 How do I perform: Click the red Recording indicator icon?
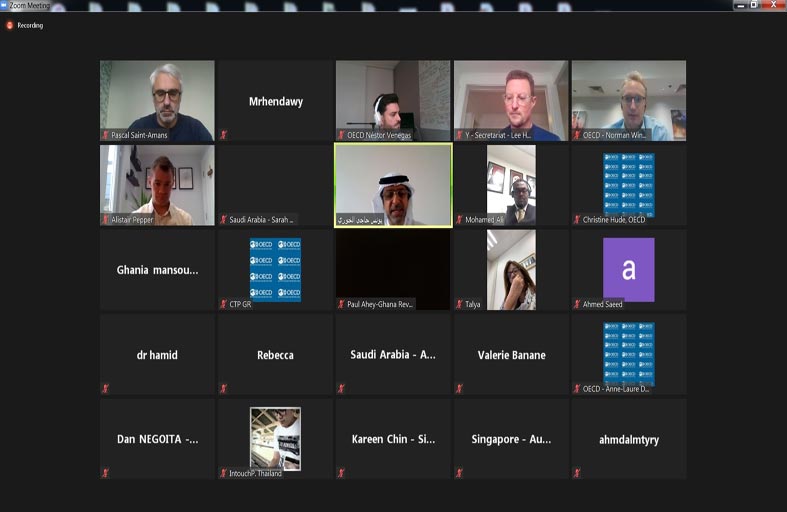9,25
